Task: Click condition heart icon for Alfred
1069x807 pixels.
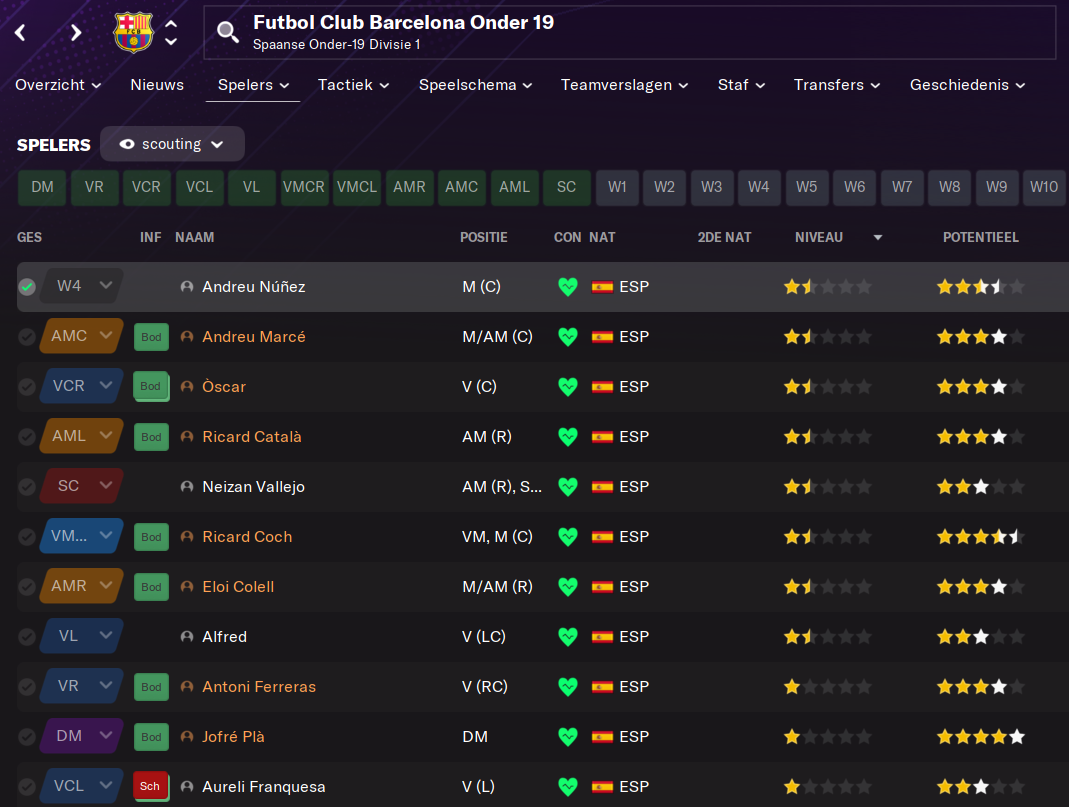Action: 568,637
